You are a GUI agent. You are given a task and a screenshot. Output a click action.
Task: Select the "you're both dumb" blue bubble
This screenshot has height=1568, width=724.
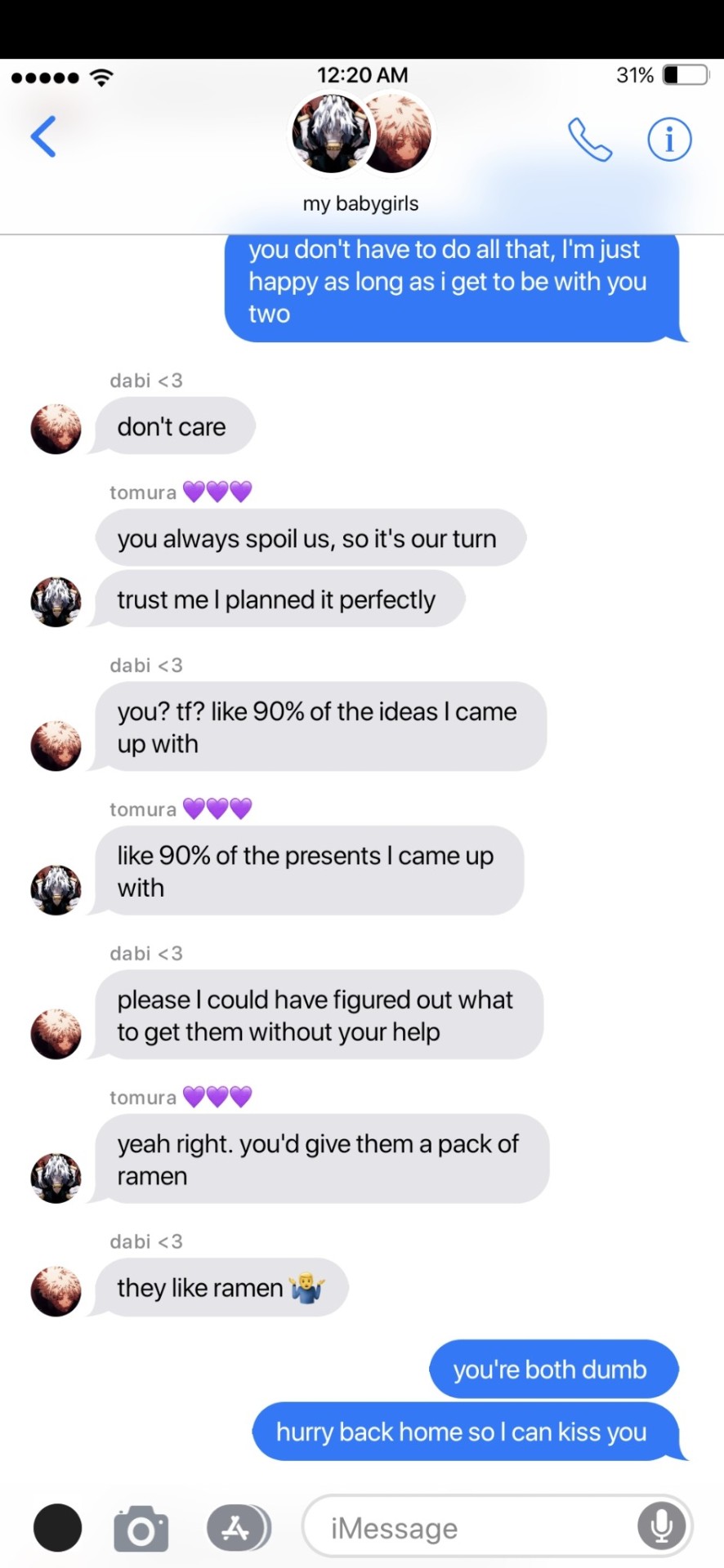click(552, 1370)
